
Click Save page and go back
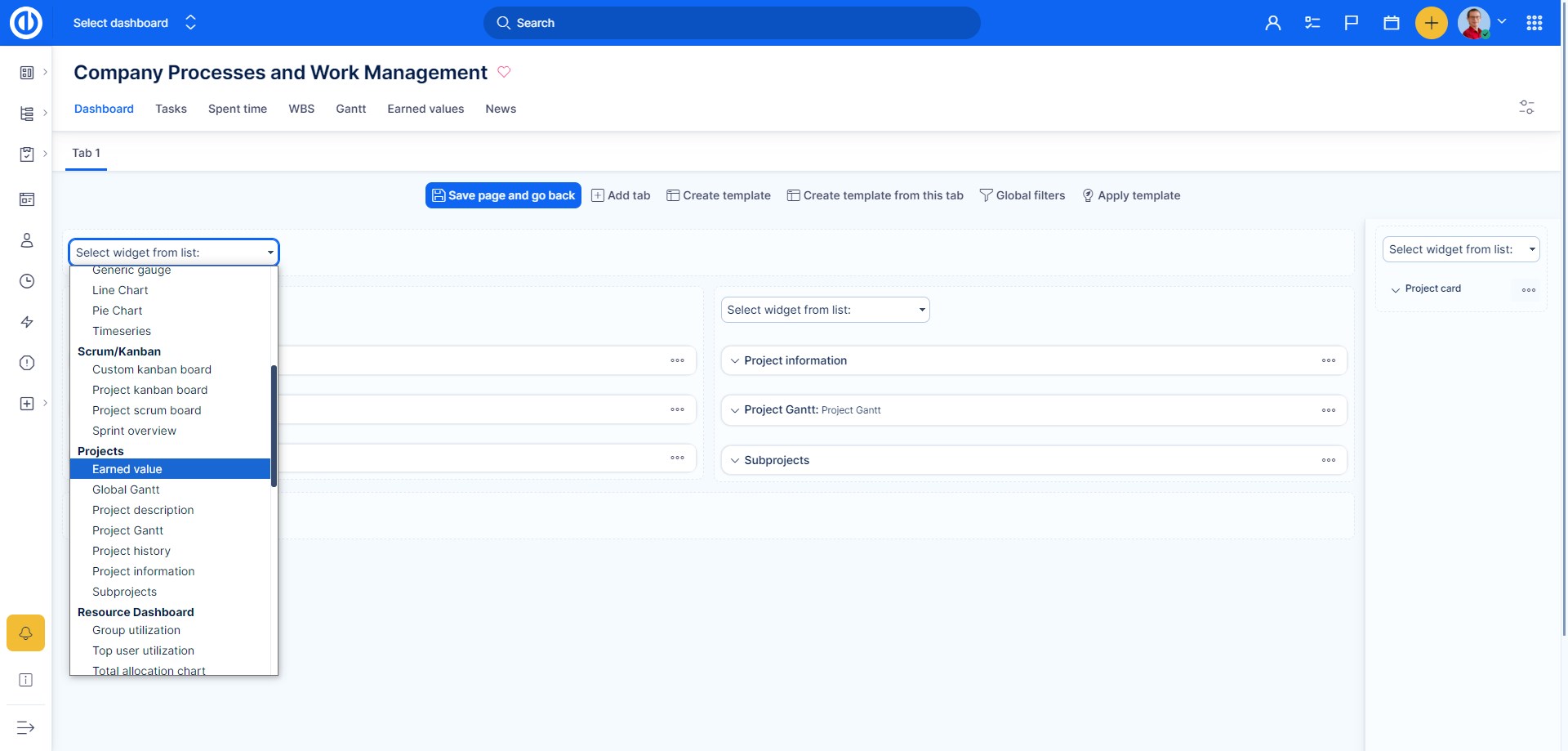click(503, 195)
